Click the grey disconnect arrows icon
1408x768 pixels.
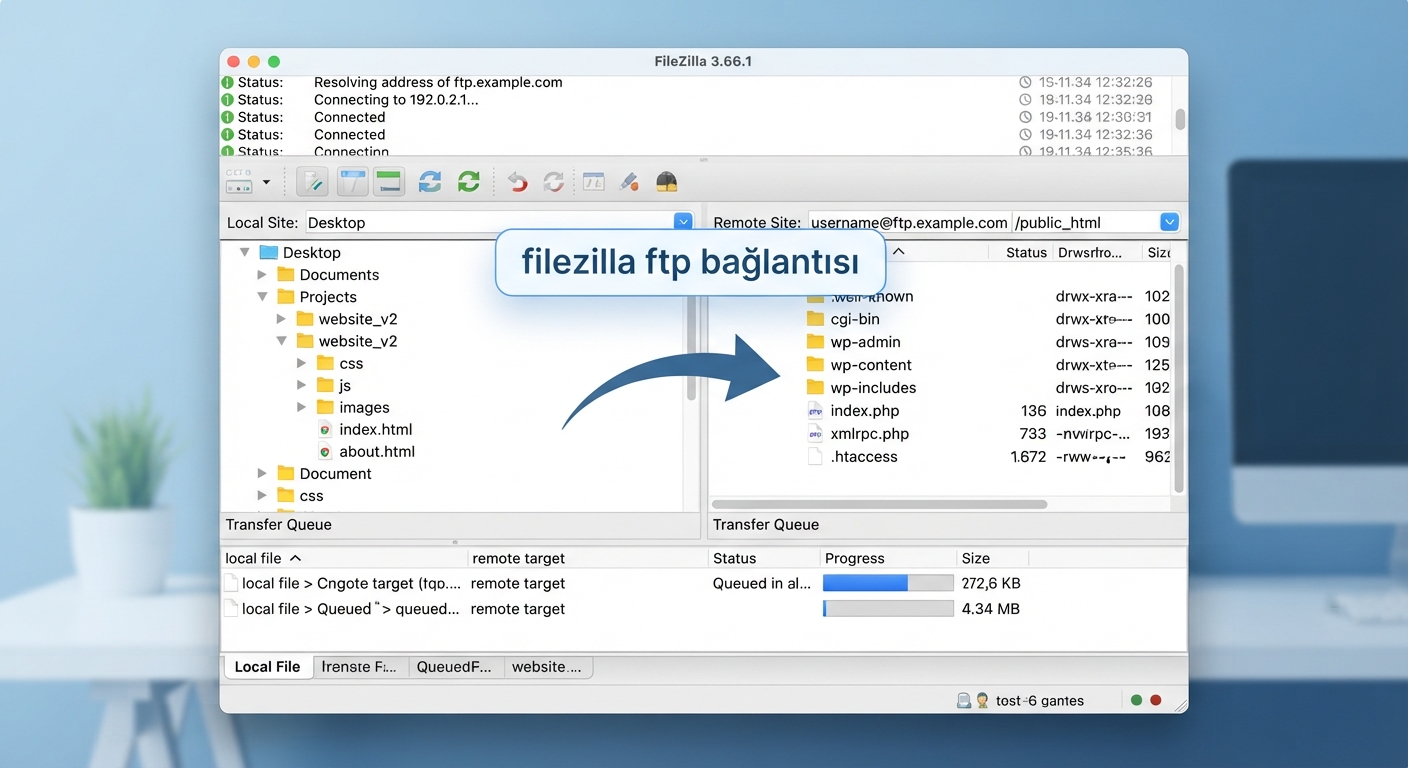[x=553, y=182]
